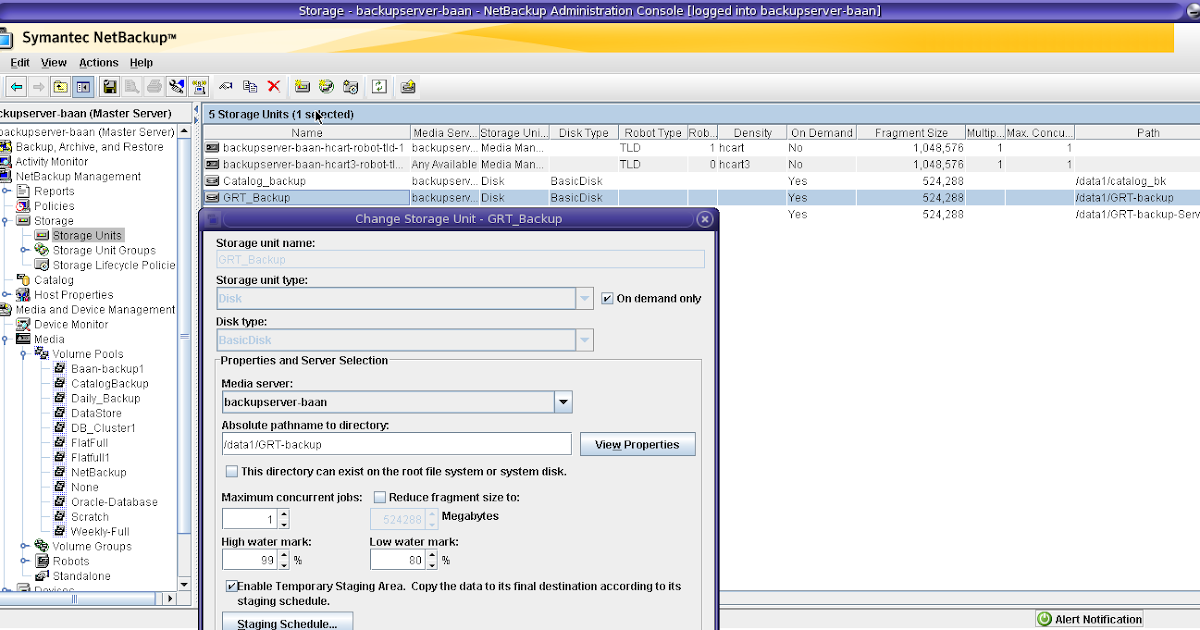Click the save floppy disk toolbar icon
1200x630 pixels.
pos(110,87)
